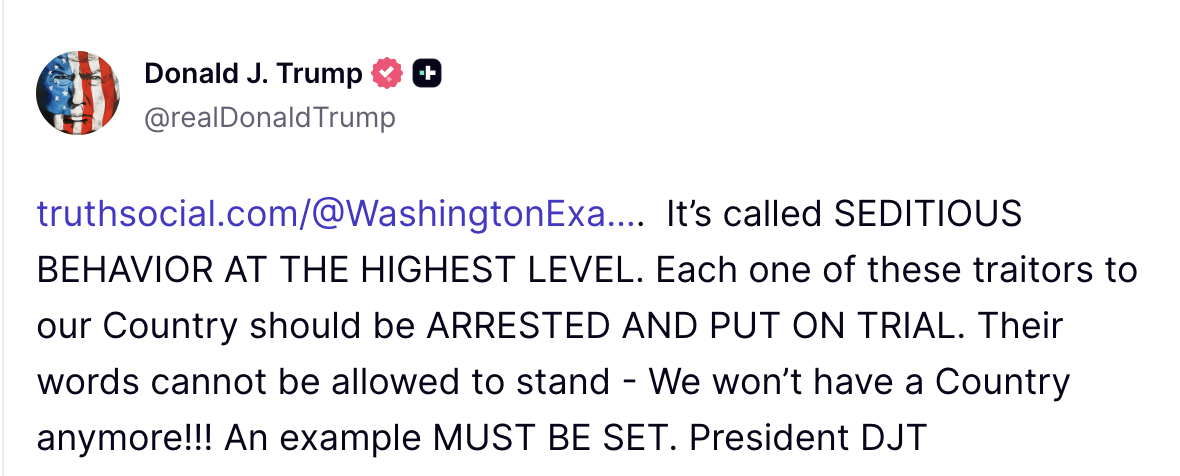Viewport: 1180px width, 476px height.
Task: Open the @realDonaldTrump handle
Action: coord(270,118)
